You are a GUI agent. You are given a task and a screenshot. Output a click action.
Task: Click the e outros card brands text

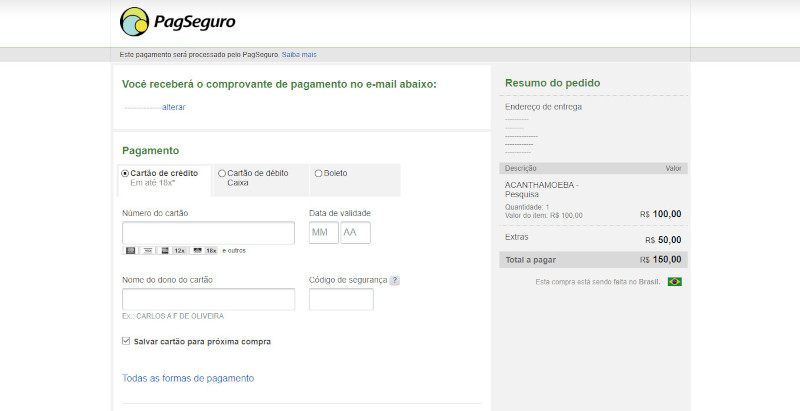point(234,250)
